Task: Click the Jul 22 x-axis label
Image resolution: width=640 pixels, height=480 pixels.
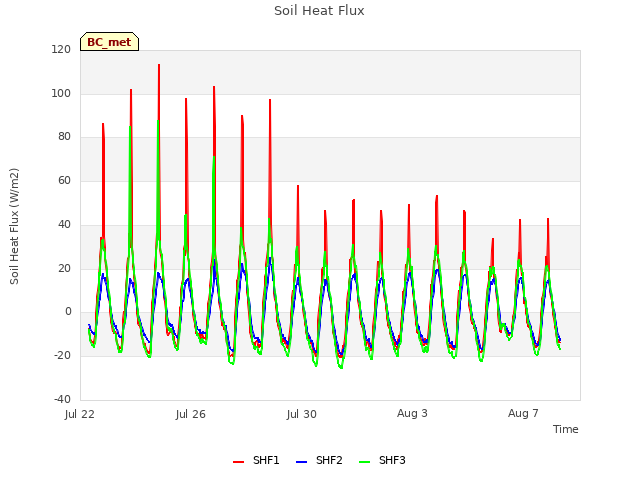Action: coord(80,414)
